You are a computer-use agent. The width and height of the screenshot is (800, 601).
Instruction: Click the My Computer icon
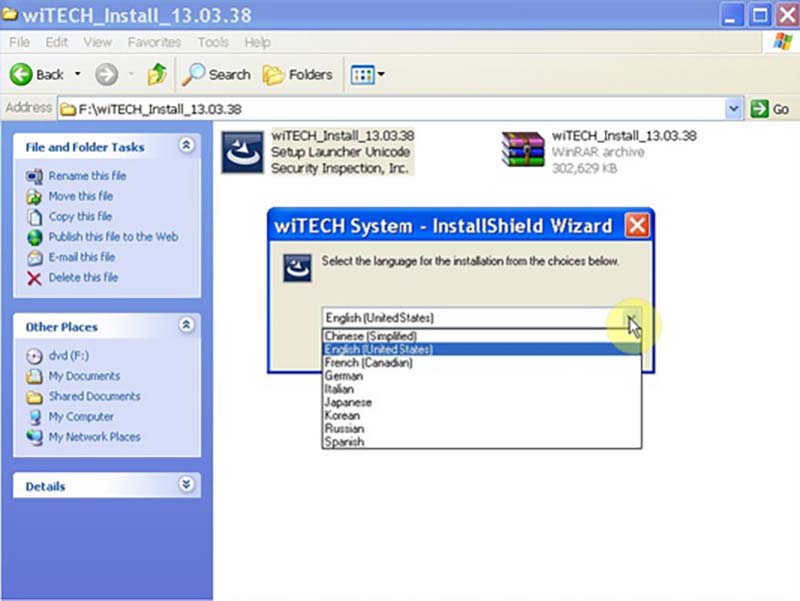35,417
